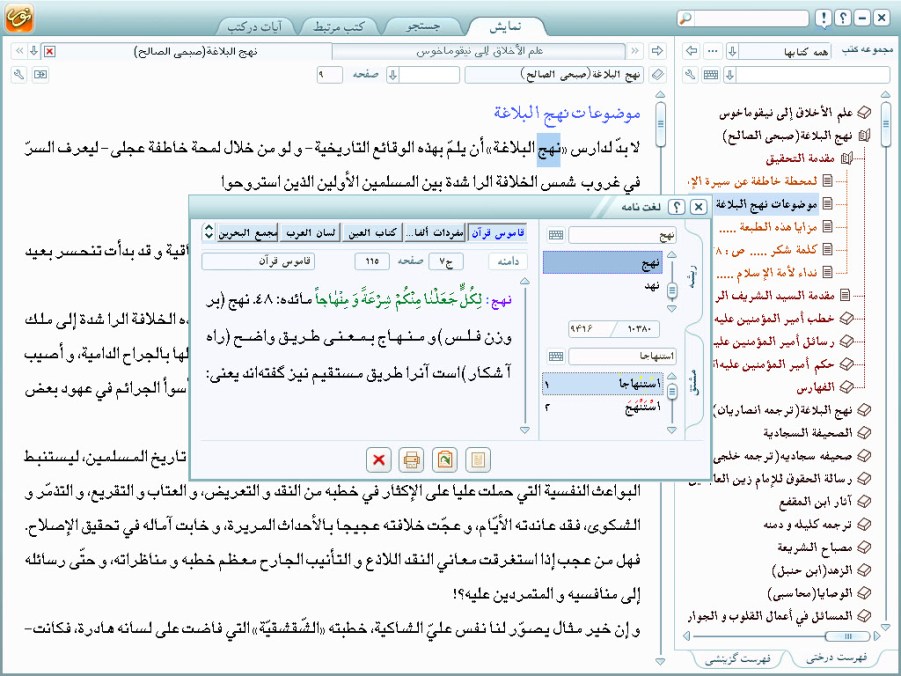Select مصباح الشريعة in the book tree
Screen dimensions: 901x676
point(815,547)
